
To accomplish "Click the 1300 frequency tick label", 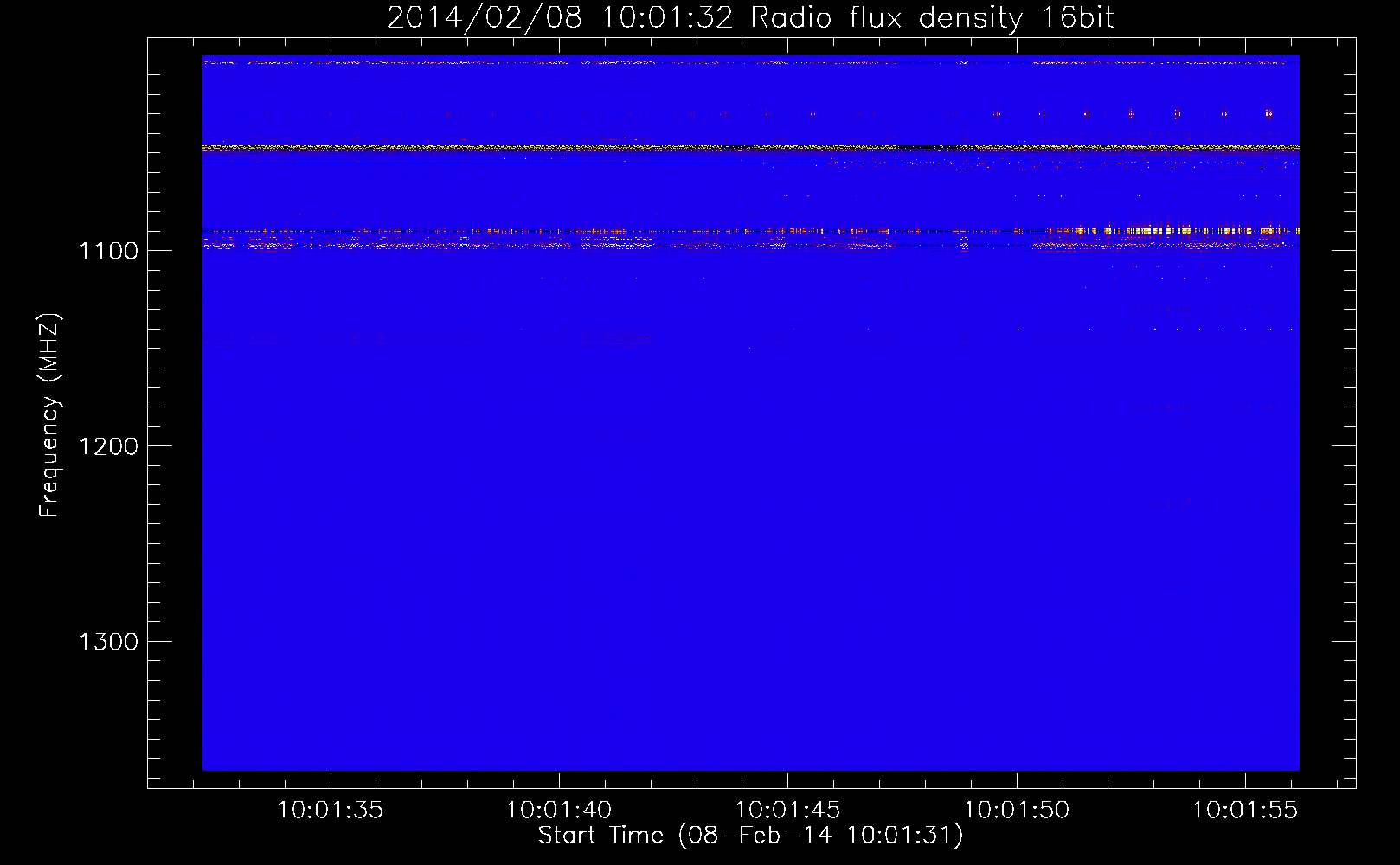I will (x=108, y=642).
